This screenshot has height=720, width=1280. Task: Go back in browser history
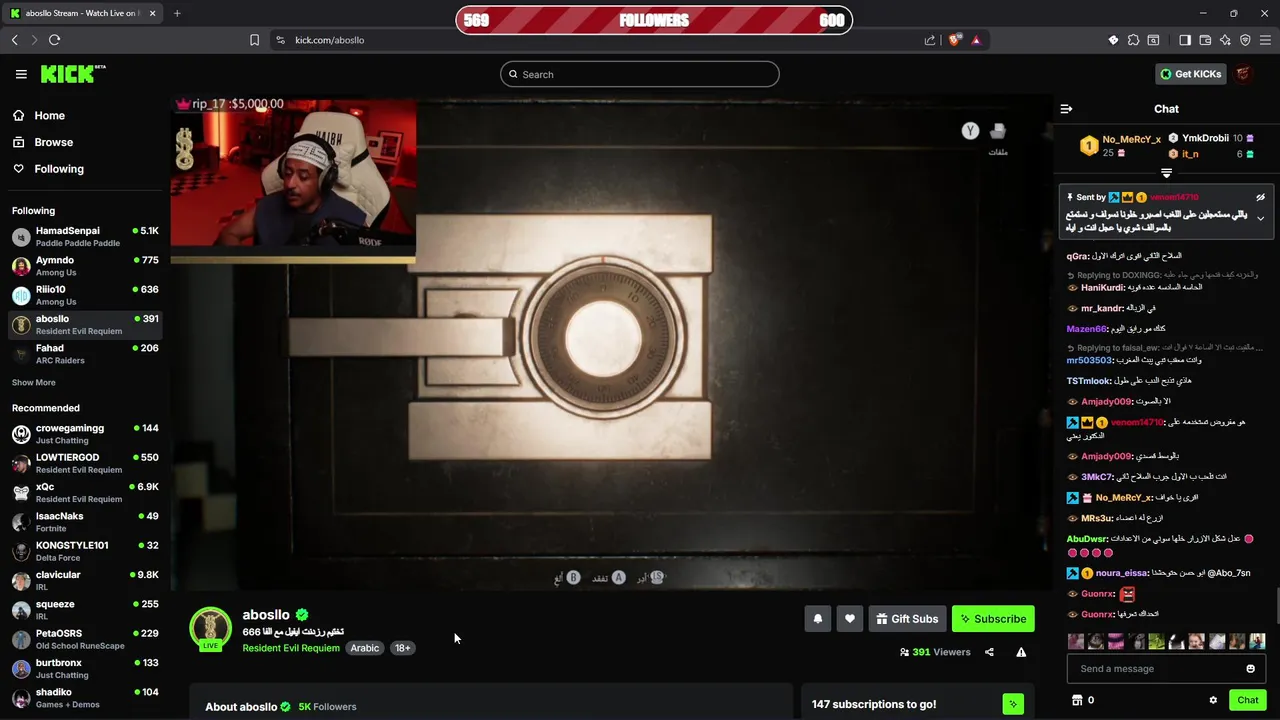pyautogui.click(x=14, y=40)
